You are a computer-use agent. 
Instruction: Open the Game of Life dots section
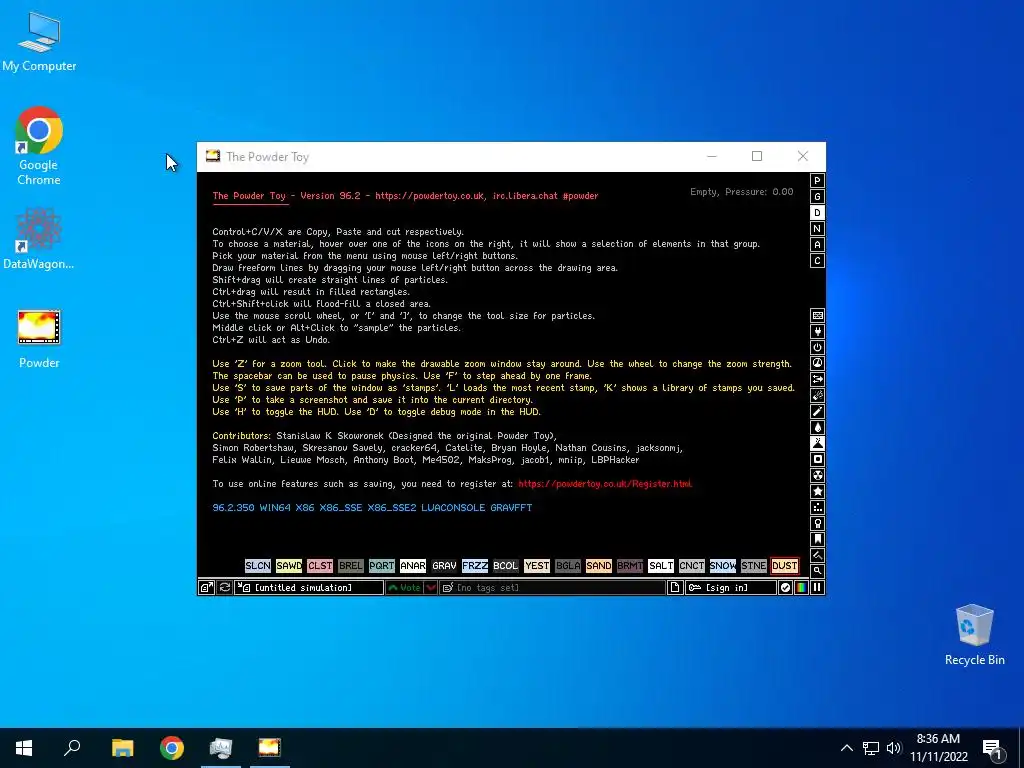coord(817,507)
